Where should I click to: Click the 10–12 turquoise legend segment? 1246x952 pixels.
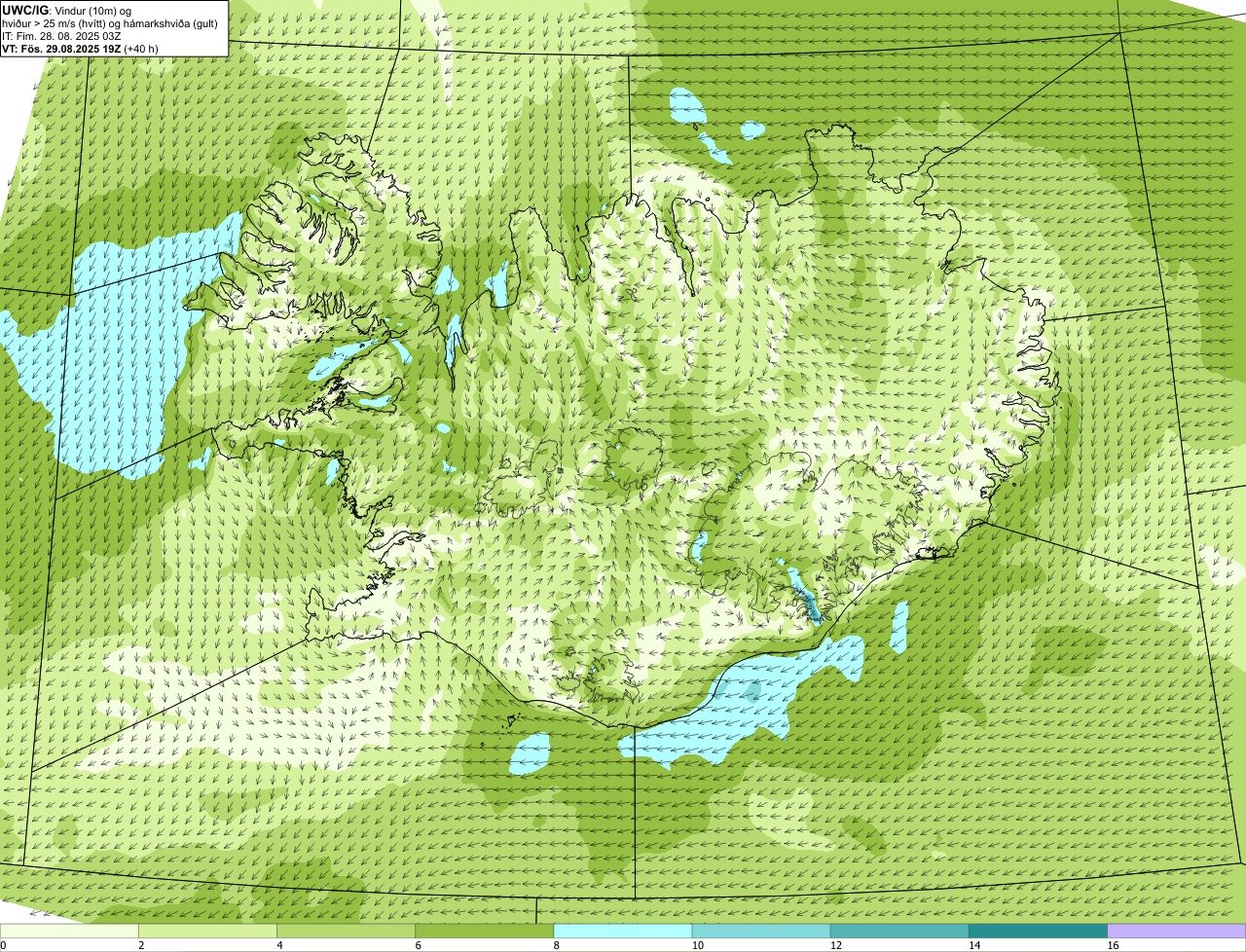761,932
